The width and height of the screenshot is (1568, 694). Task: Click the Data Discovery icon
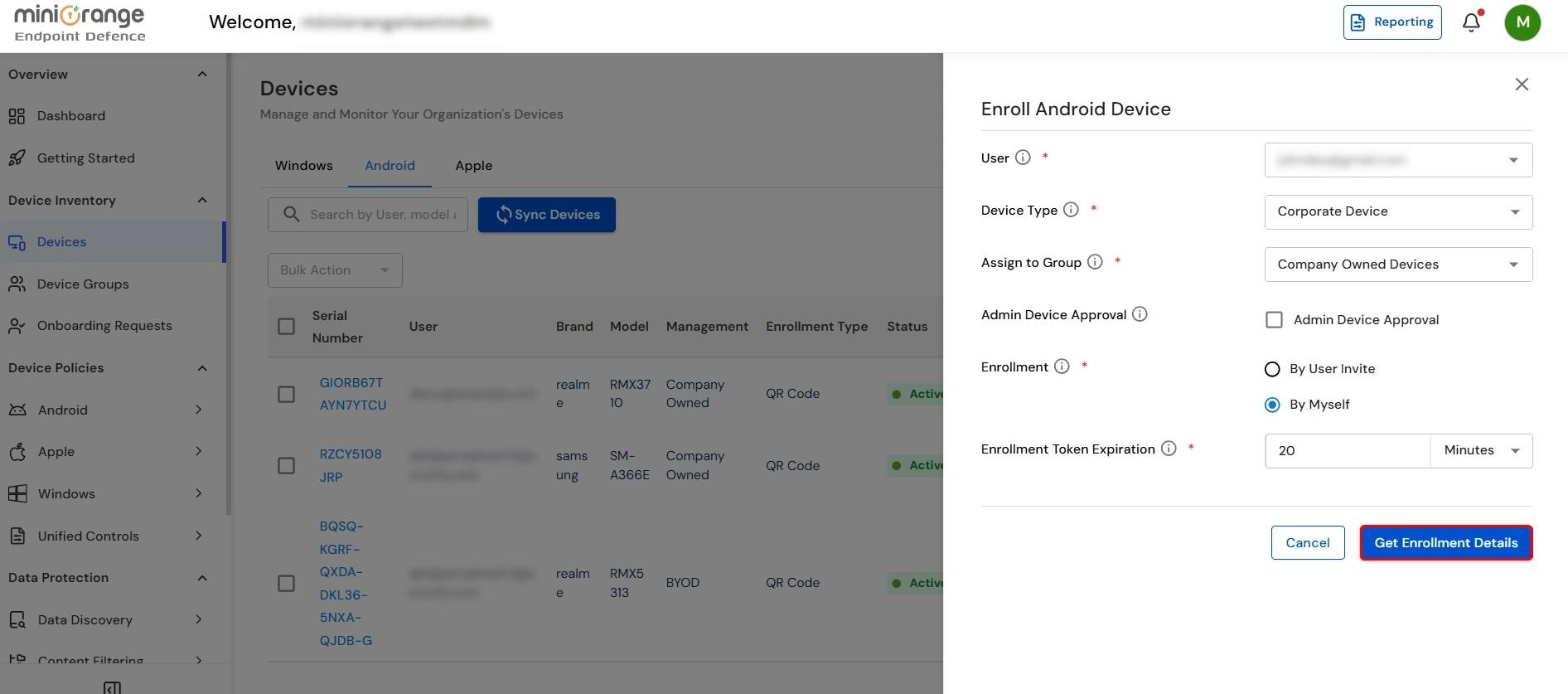click(17, 619)
